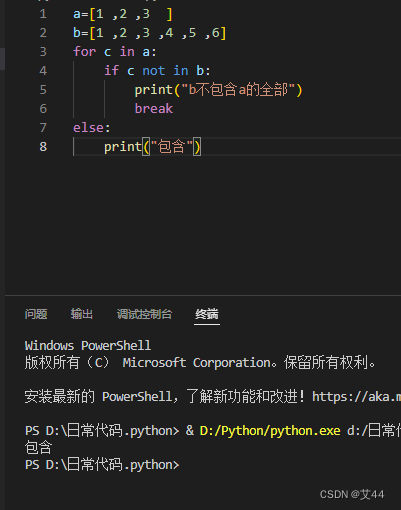Image resolution: width=401 pixels, height=510 pixels.
Task: Click the 'break' keyword
Action: 154,109
